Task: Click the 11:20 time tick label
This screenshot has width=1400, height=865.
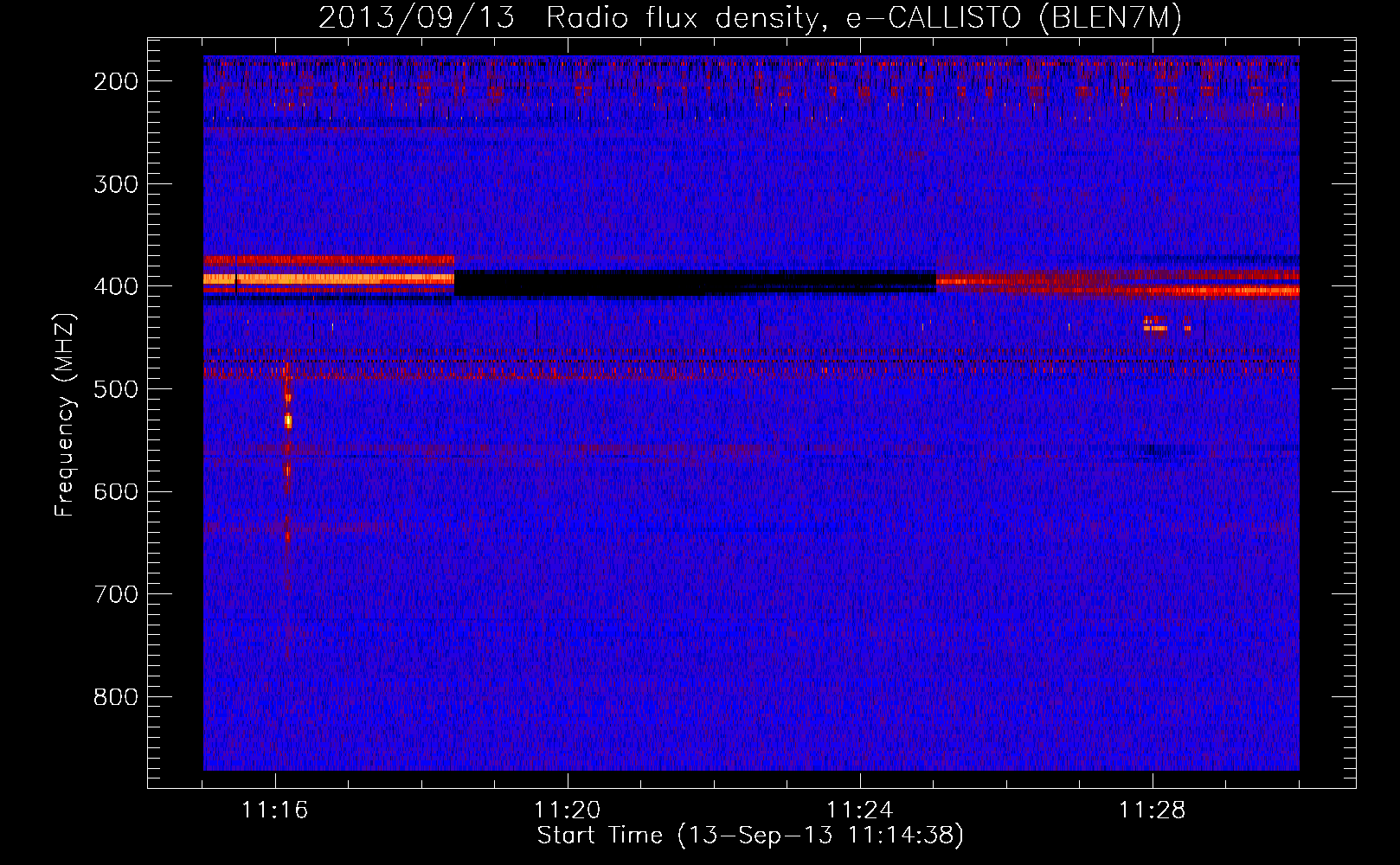Action: (x=568, y=811)
